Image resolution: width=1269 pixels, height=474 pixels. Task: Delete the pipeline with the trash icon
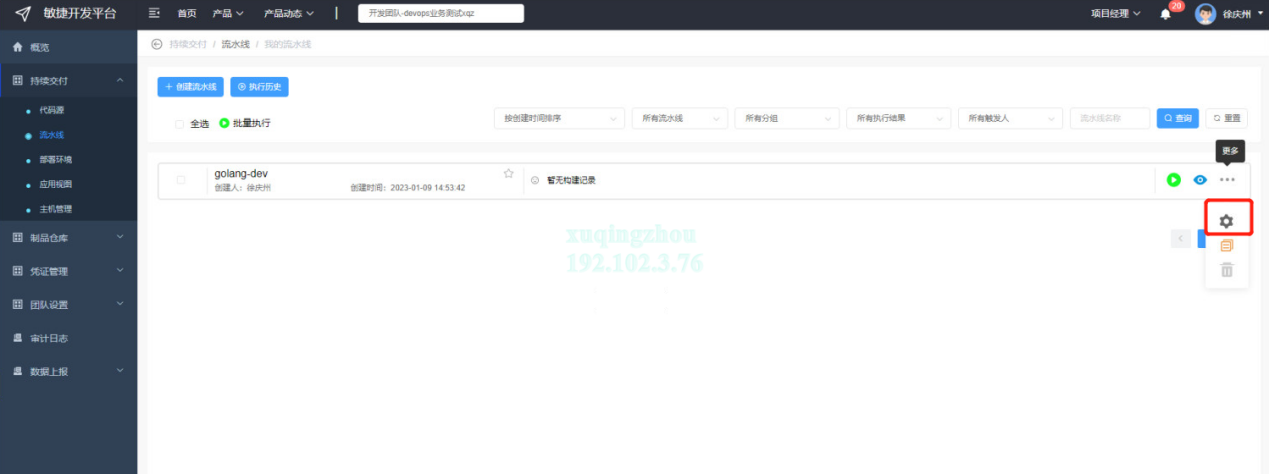click(1227, 270)
